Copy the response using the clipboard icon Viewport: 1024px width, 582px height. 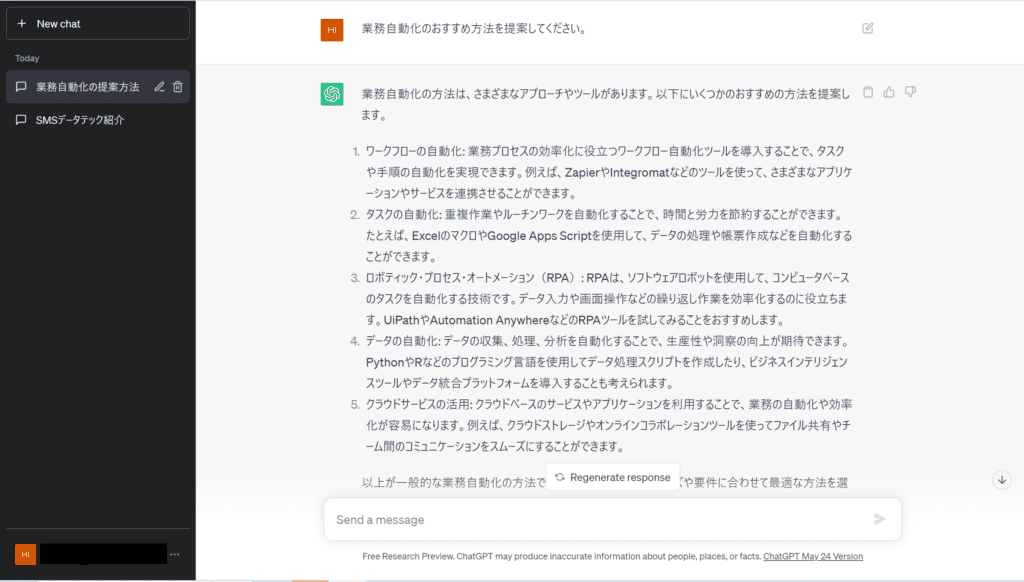click(x=868, y=92)
